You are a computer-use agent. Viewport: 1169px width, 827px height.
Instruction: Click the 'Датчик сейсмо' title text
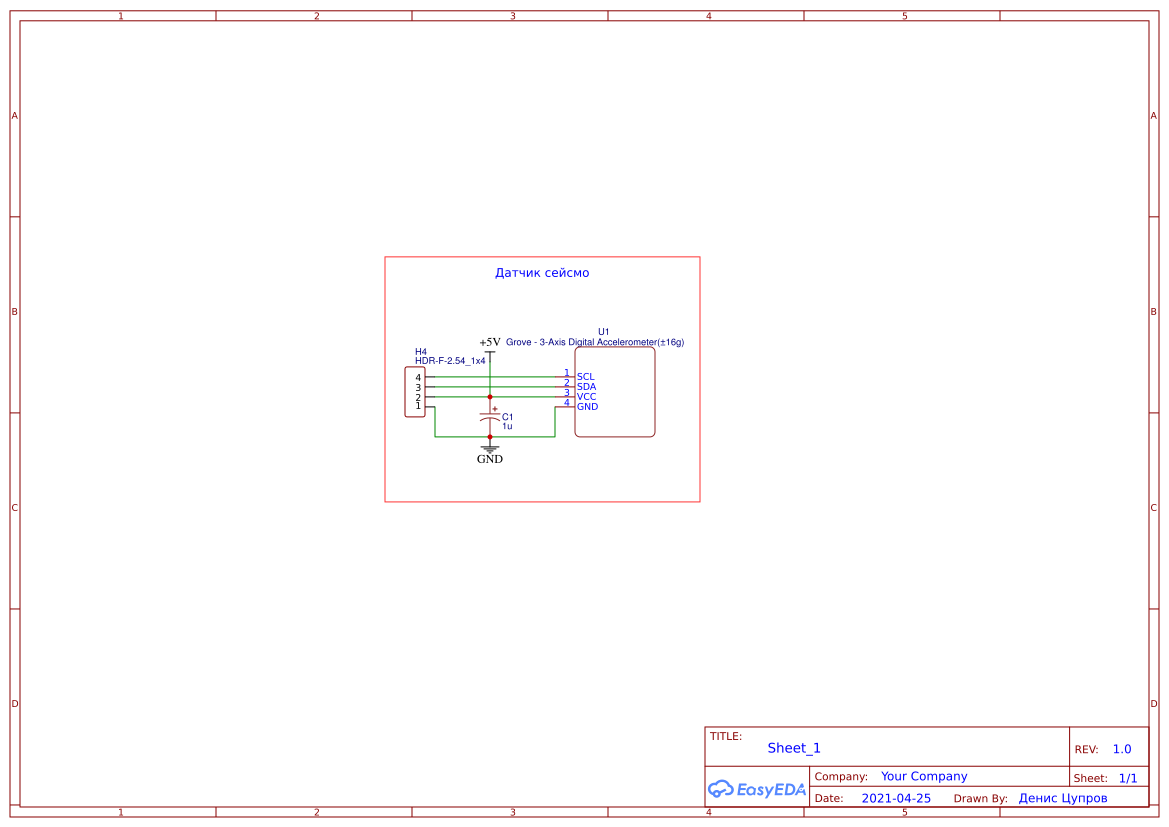click(542, 273)
